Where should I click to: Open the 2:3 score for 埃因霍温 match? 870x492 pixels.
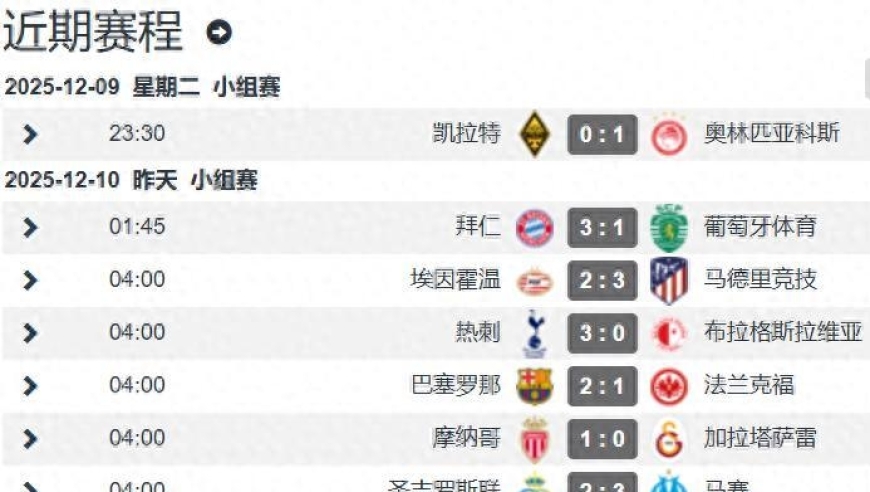[x=602, y=280]
